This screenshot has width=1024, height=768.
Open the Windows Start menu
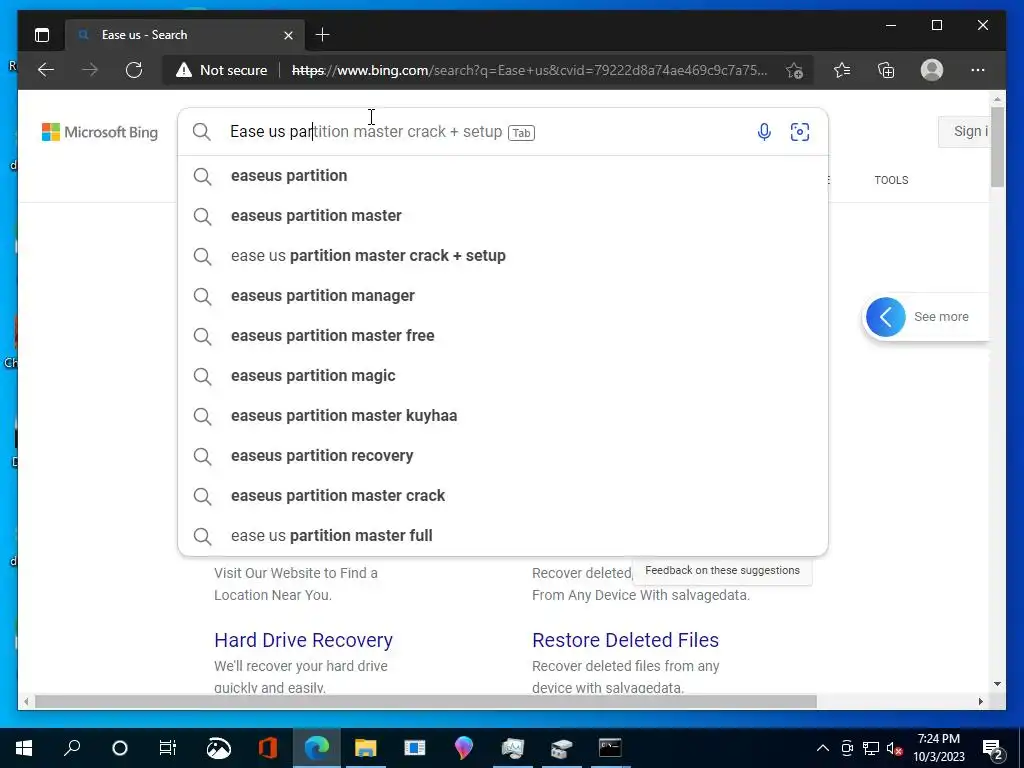point(24,748)
